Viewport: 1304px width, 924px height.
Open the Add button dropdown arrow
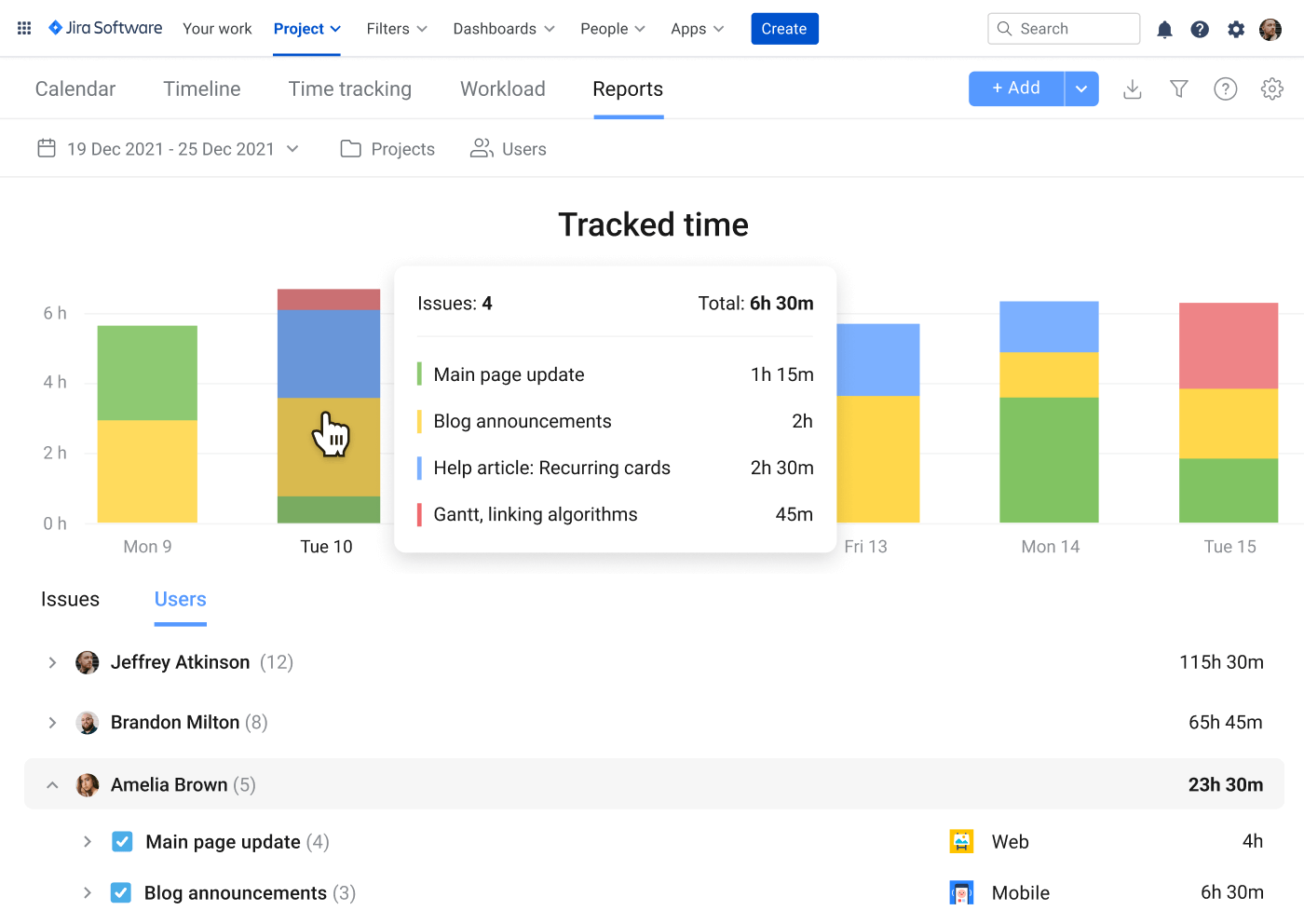point(1081,89)
